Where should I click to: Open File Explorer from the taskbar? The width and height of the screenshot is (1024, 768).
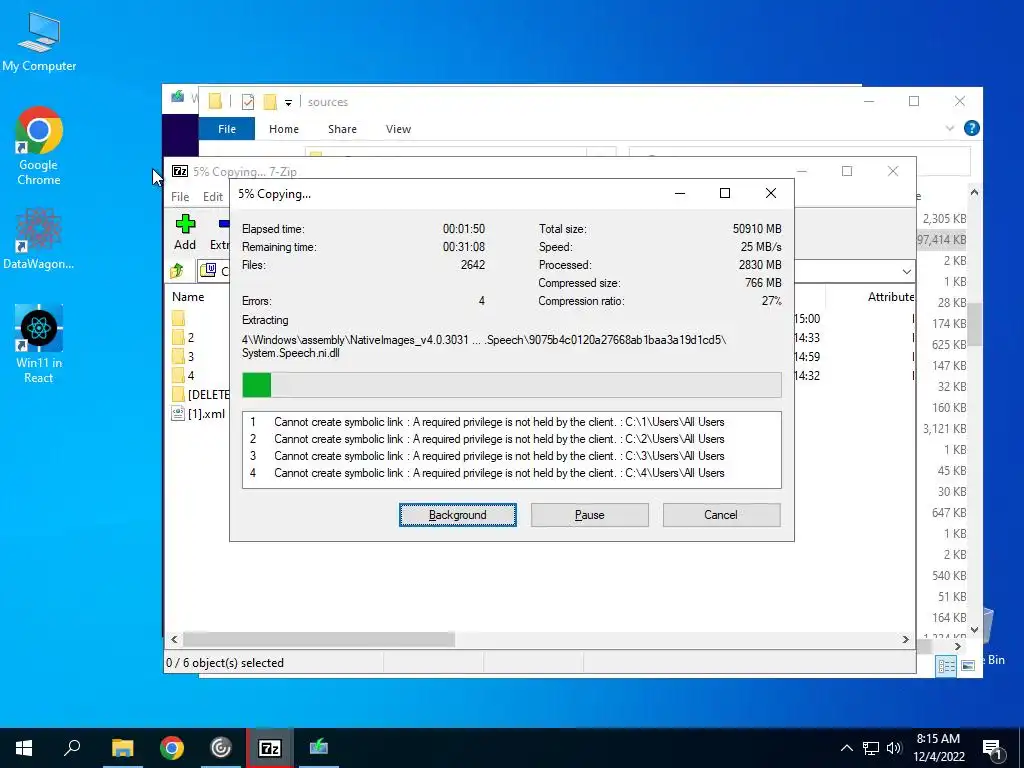pos(122,748)
